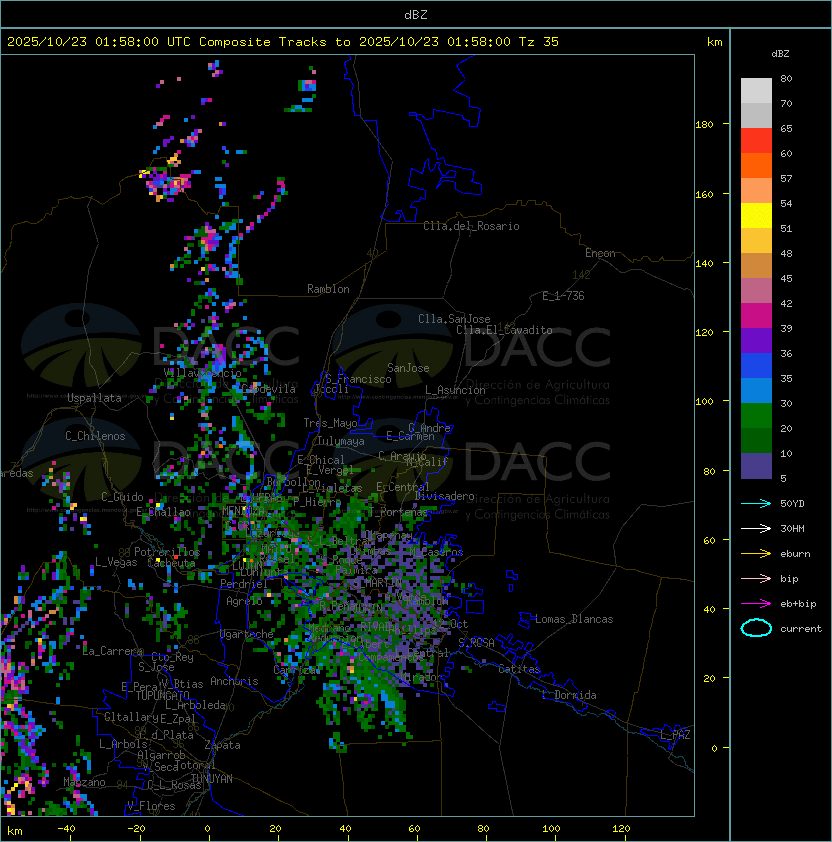The image size is (832, 842).
Task: Click the pink bip arrow in legend
Action: point(756,578)
